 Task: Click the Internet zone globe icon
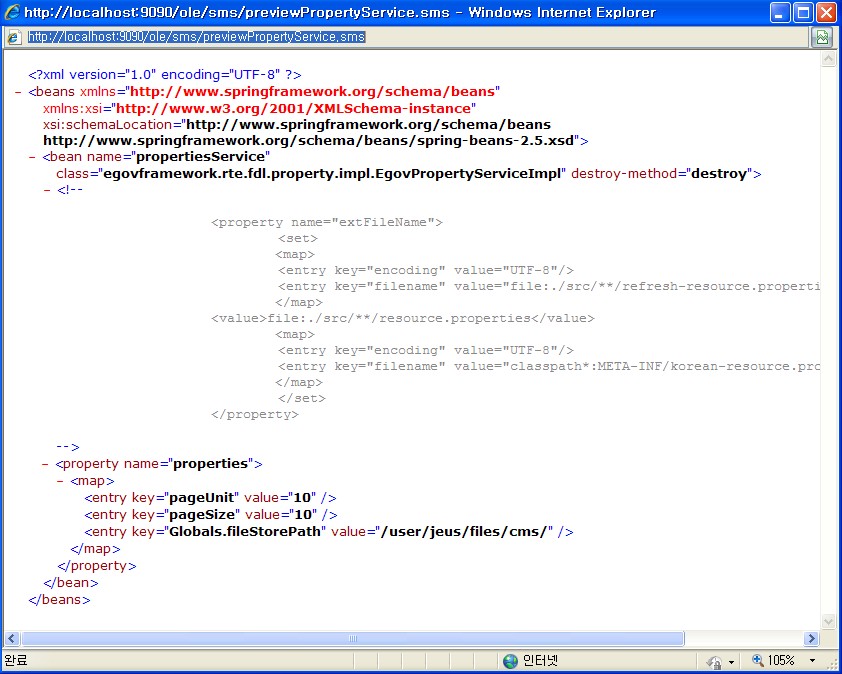510,661
